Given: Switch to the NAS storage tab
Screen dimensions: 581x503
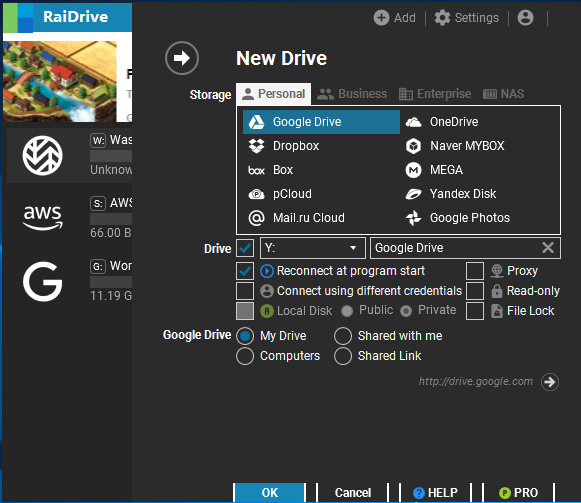Looking at the screenshot, I should [504, 94].
